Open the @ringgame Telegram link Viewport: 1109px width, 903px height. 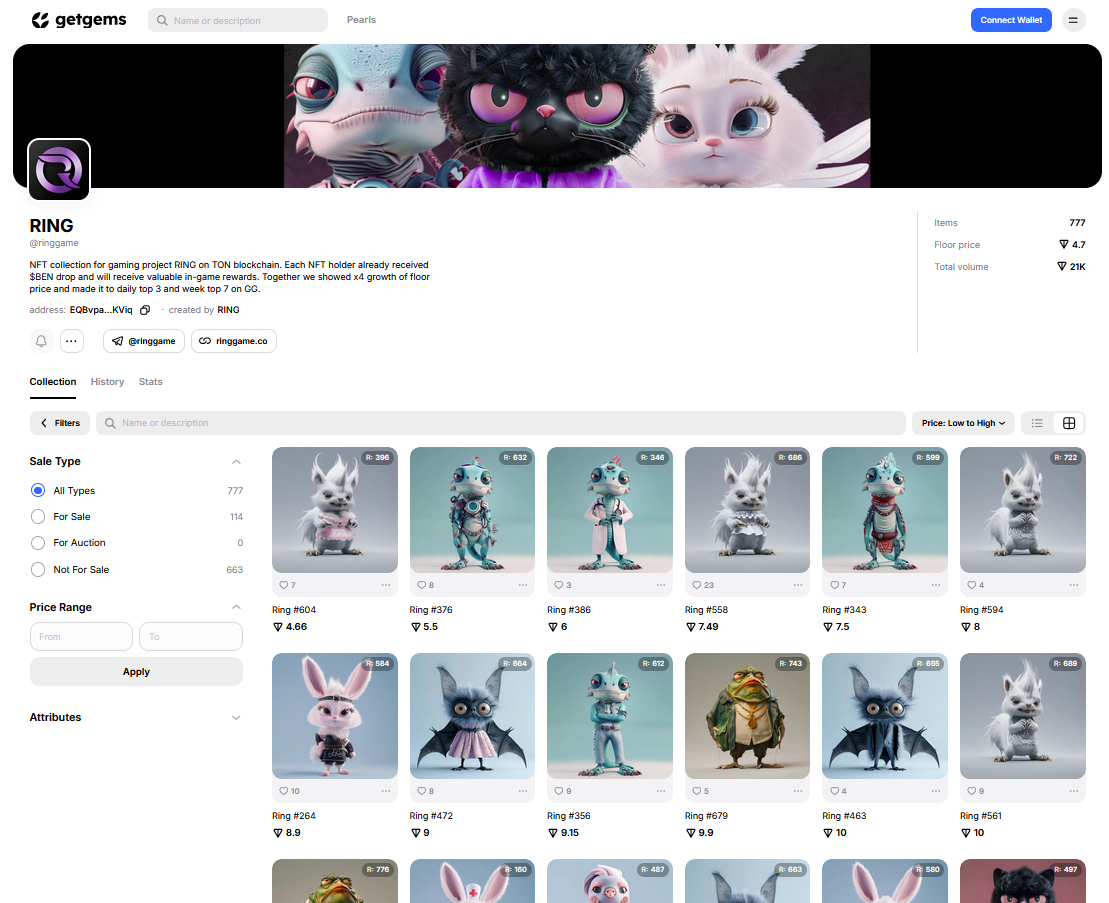(144, 341)
